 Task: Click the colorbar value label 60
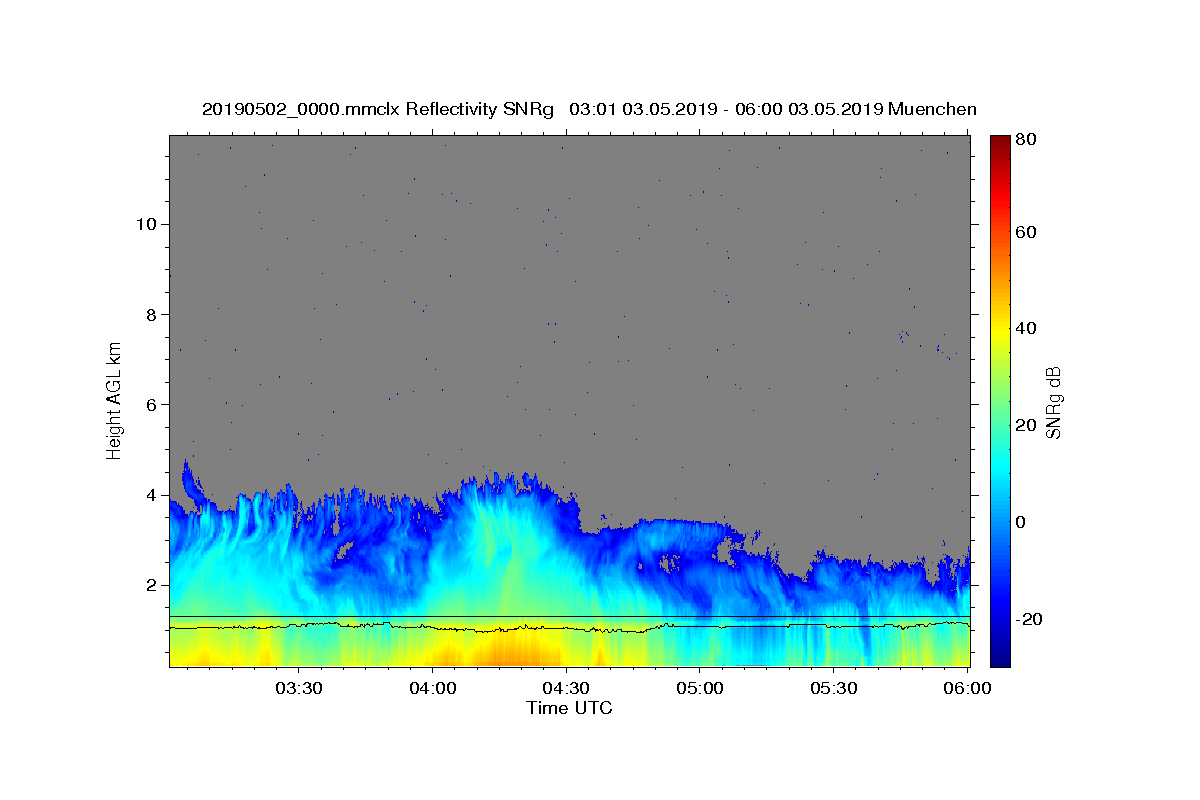click(x=1025, y=232)
